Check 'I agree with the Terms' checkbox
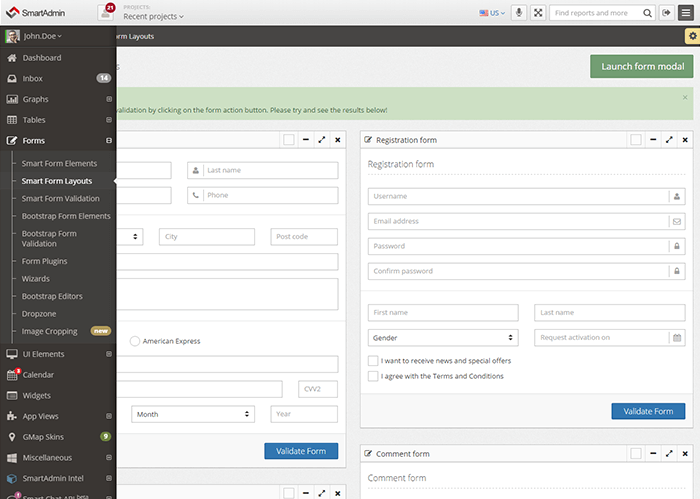This screenshot has width=700, height=499. click(373, 376)
